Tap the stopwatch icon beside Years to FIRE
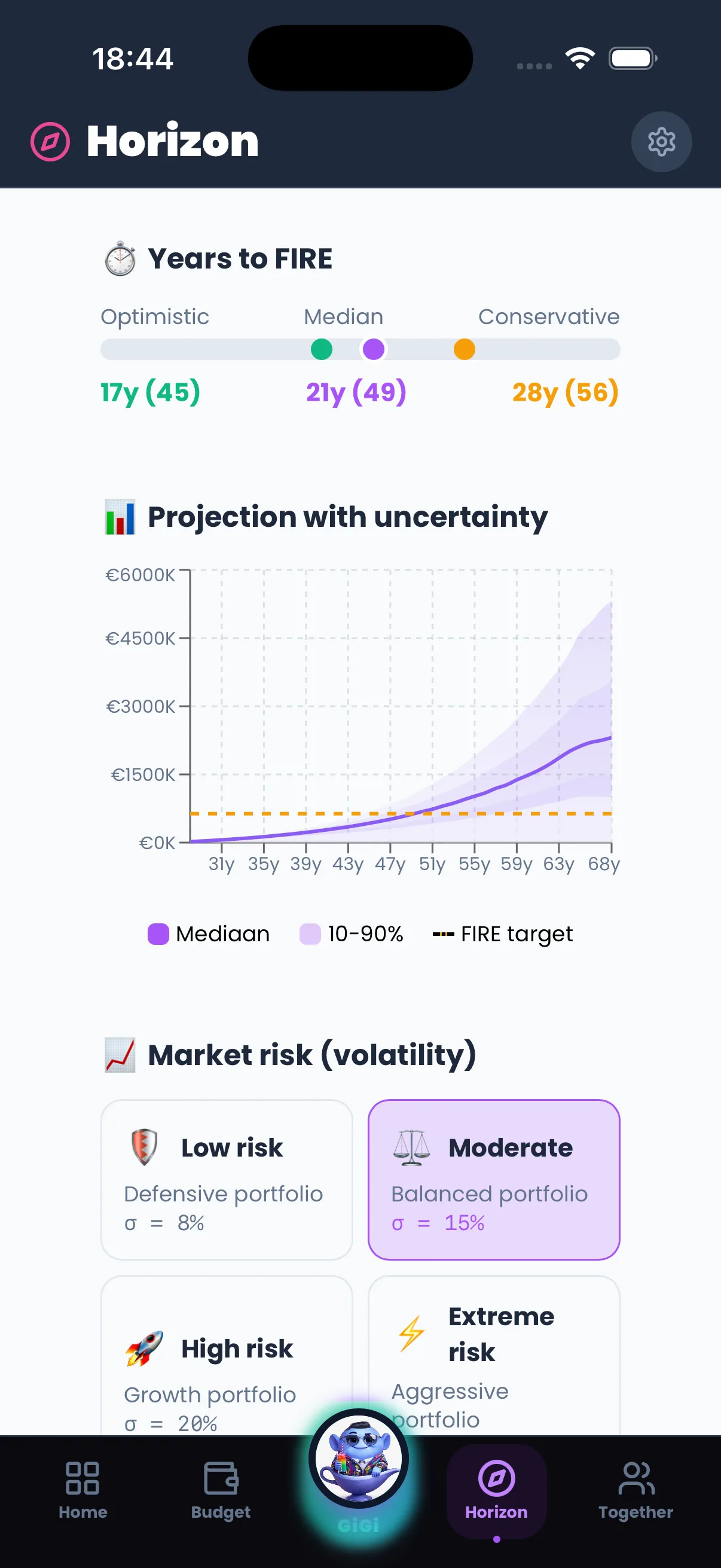The width and height of the screenshot is (721, 1568). point(121,259)
